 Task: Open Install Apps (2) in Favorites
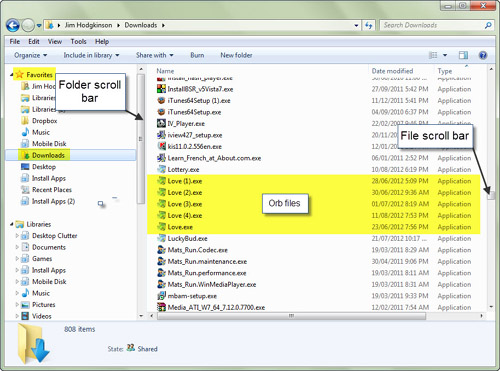[53, 201]
